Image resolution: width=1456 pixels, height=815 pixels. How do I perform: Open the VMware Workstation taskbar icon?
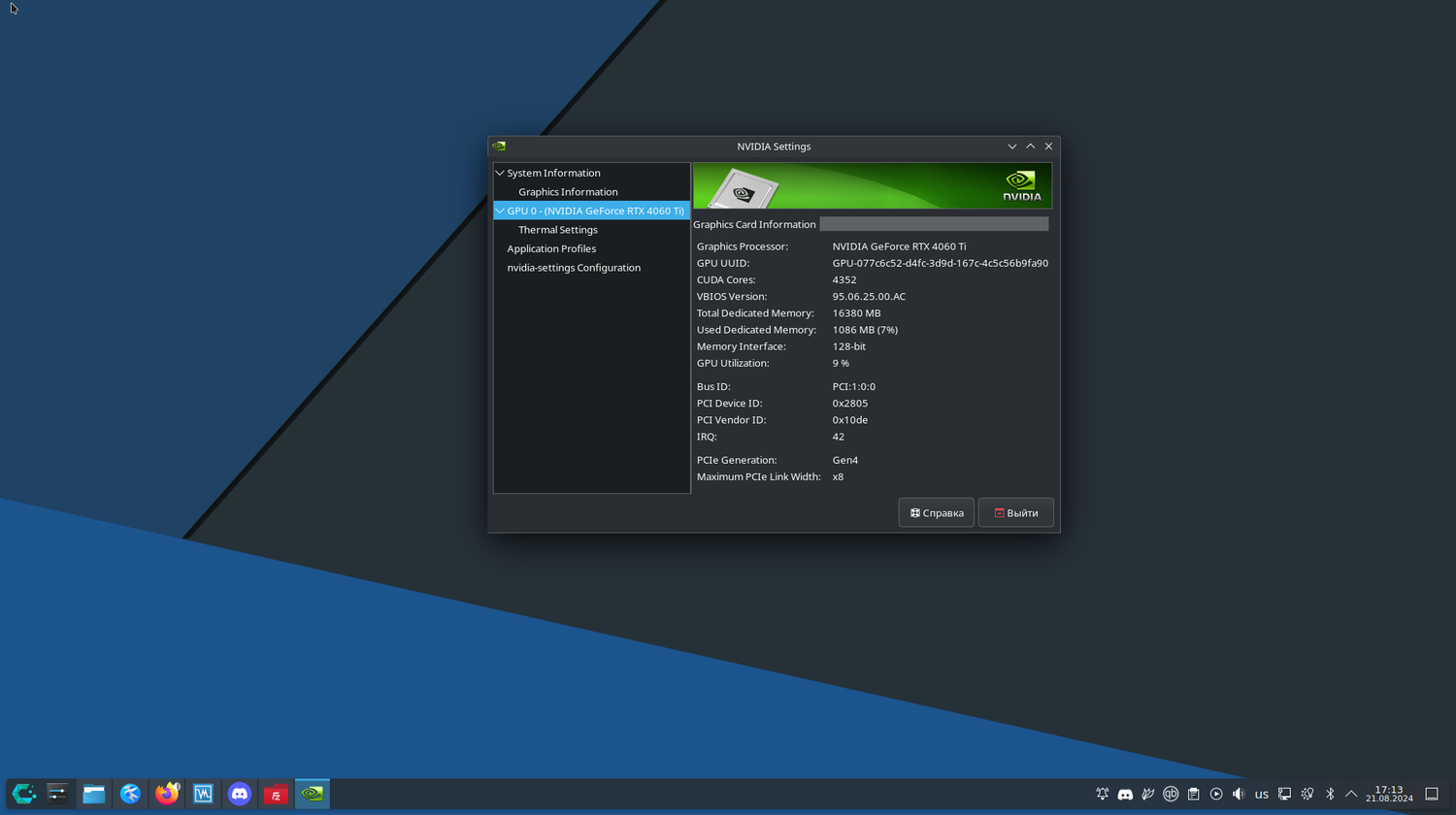pyautogui.click(x=203, y=794)
